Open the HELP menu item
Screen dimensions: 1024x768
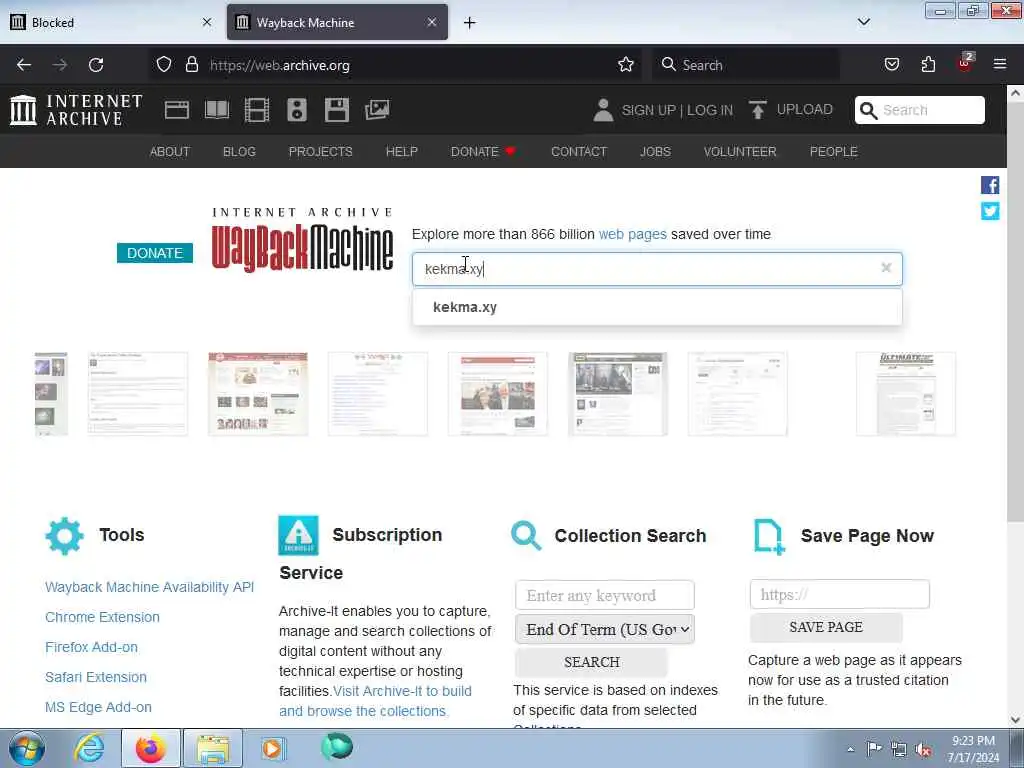pos(402,152)
